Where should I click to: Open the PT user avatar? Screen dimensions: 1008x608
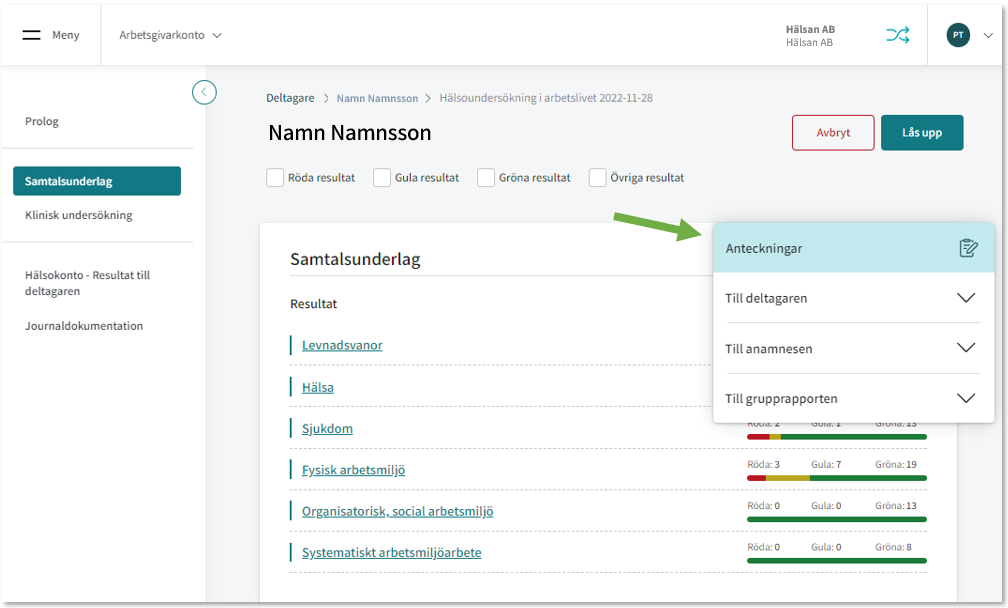958,35
